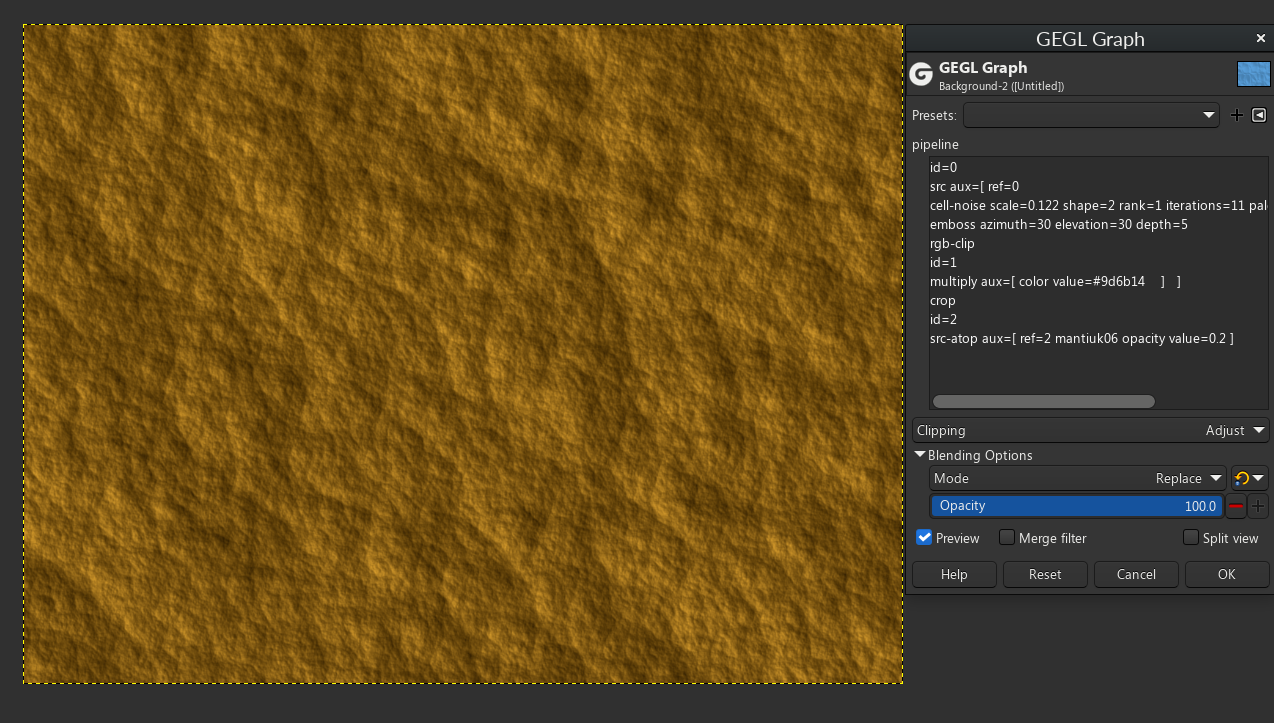Open the preset management menu arrow icon
This screenshot has width=1274, height=723.
click(1259, 115)
